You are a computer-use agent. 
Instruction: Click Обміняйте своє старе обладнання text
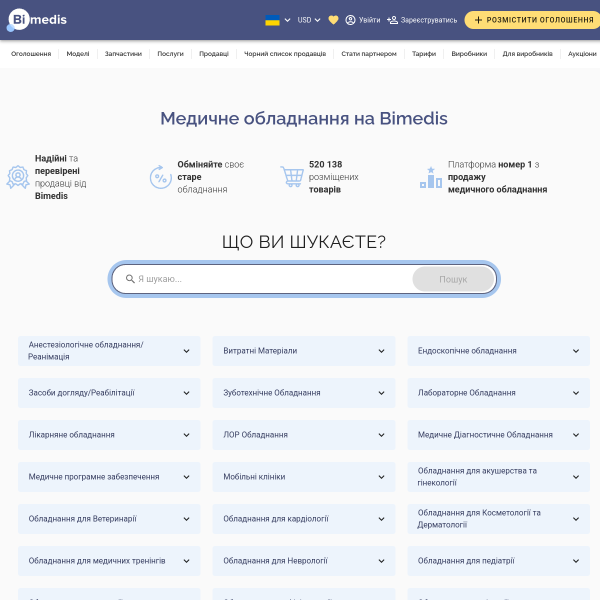pos(210,177)
